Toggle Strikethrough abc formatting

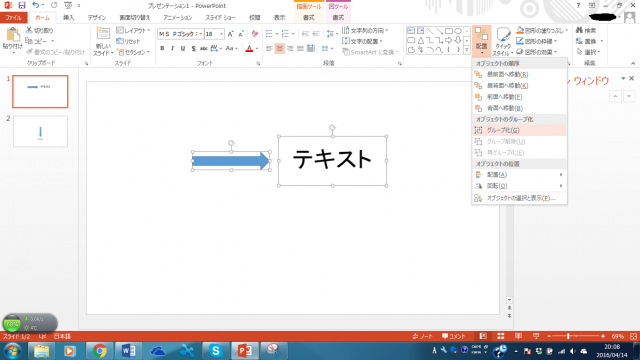204,49
